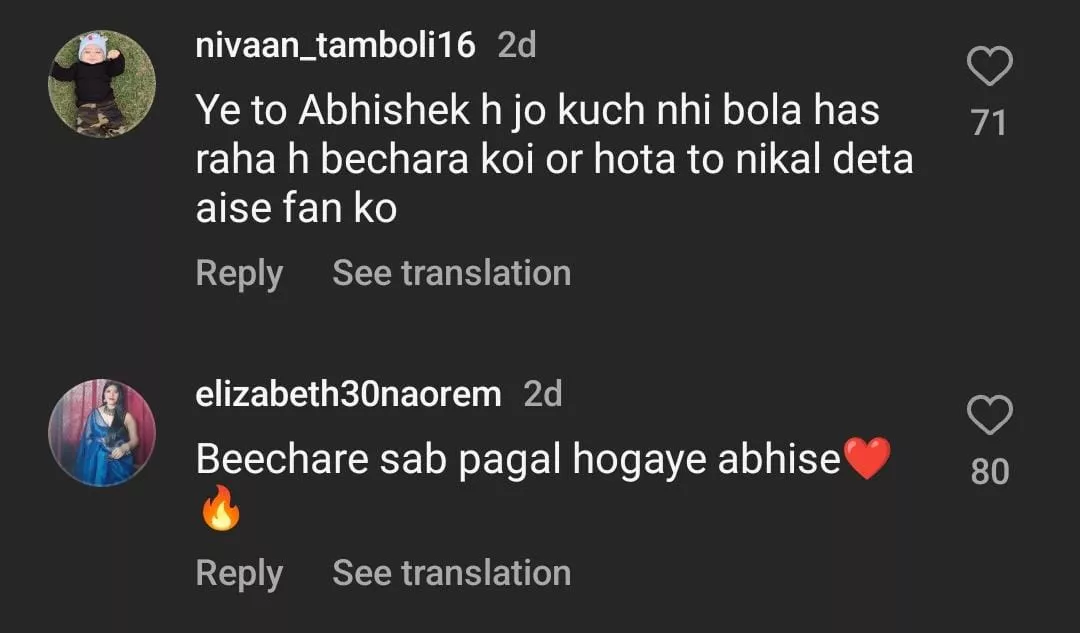
Task: Open the nivaan_tamboli16 username link
Action: (x=335, y=45)
